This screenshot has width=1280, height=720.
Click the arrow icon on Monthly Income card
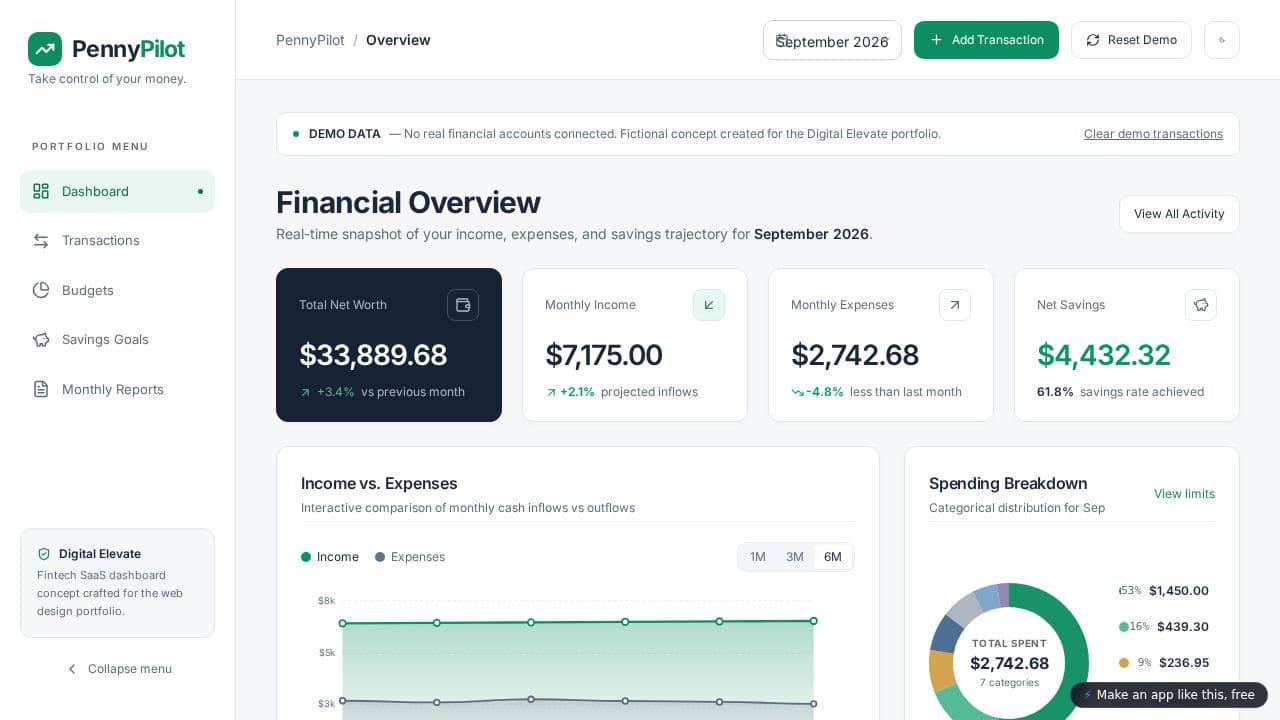coord(709,305)
